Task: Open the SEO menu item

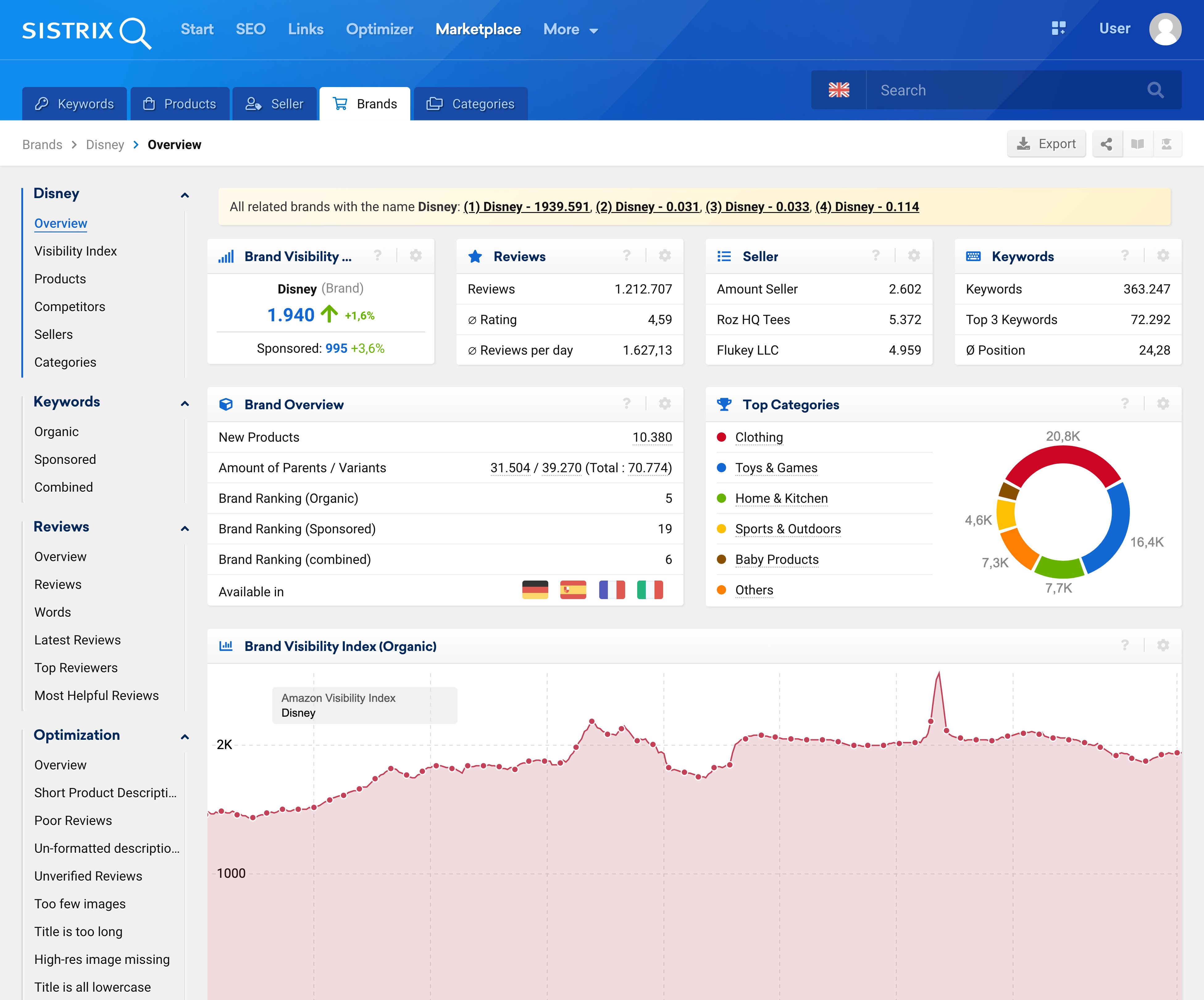Action: pyautogui.click(x=251, y=29)
